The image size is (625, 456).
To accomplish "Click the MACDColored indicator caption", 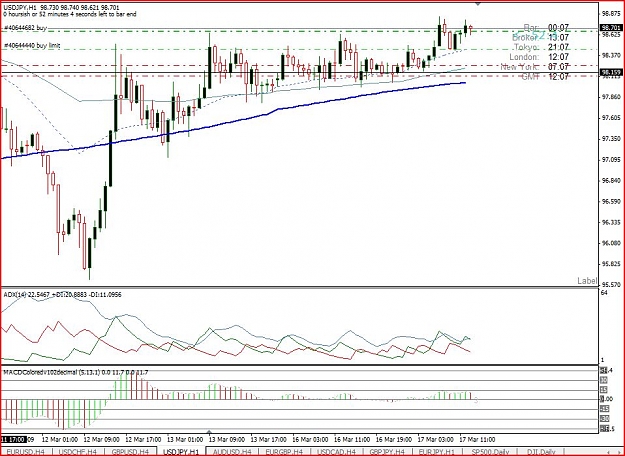I will tap(75, 372).
